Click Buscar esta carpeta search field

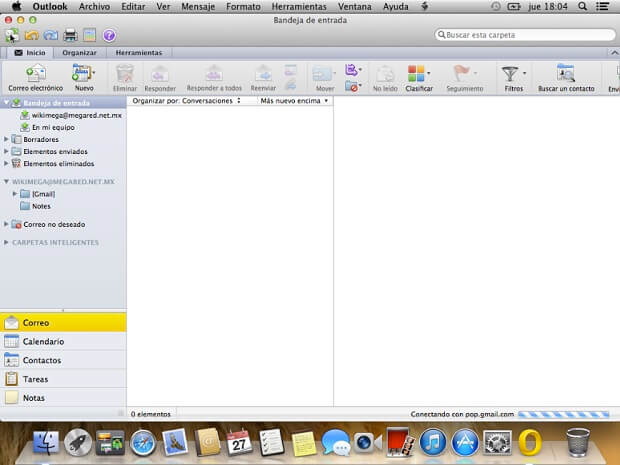(x=525, y=35)
